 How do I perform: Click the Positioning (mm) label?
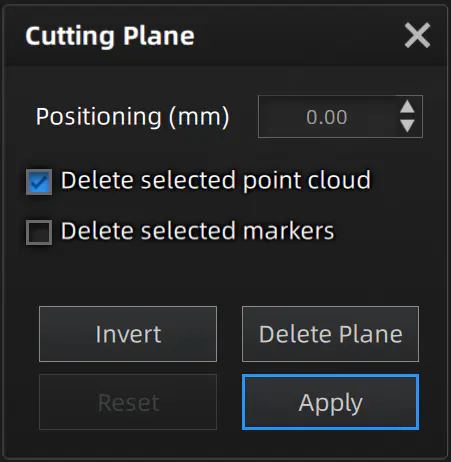(133, 117)
